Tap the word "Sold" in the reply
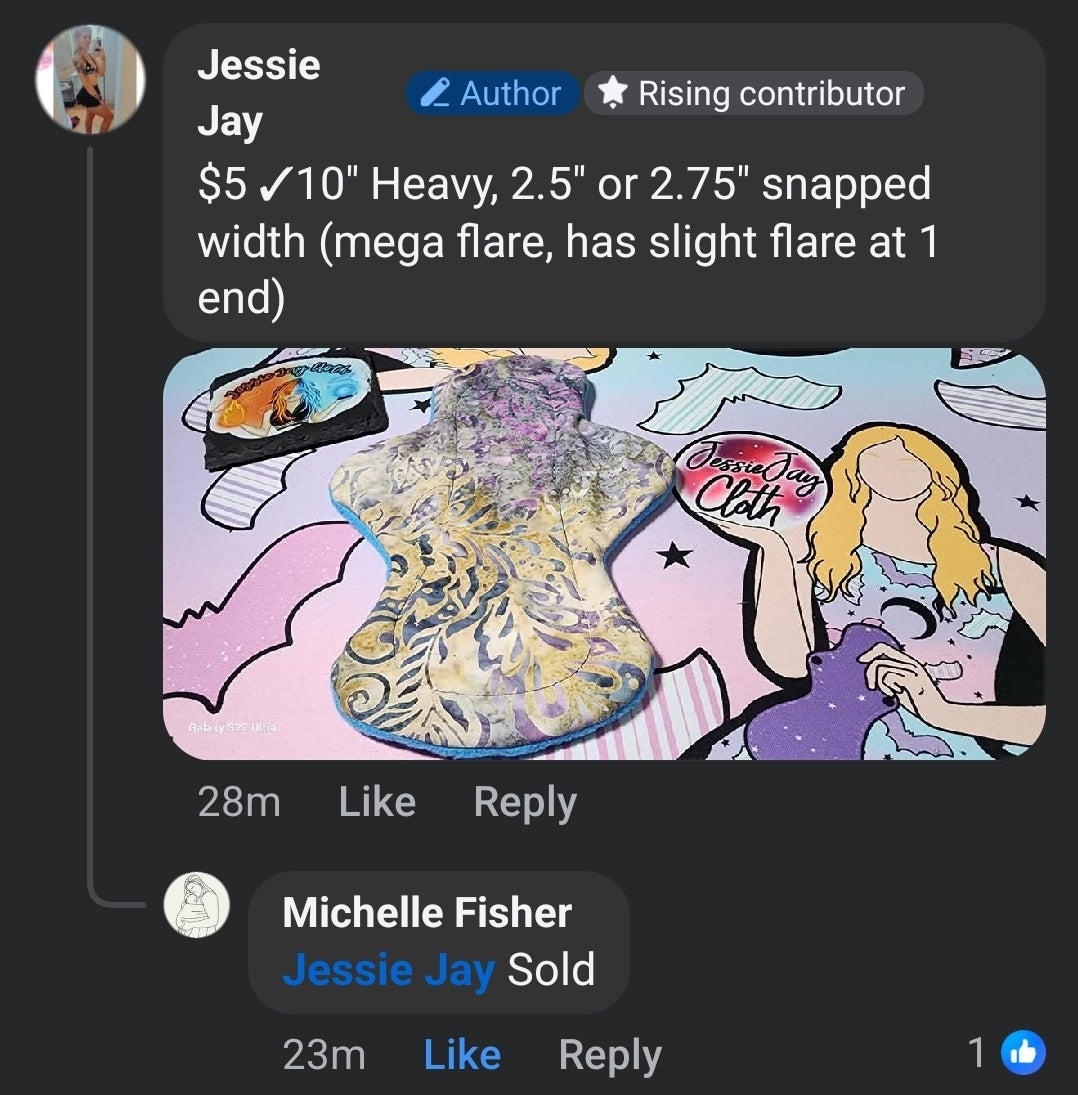The image size is (1078, 1095). coord(551,970)
